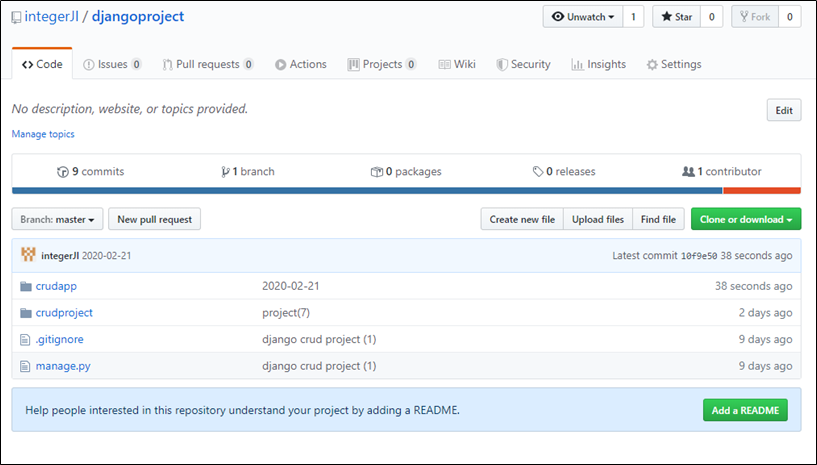Screen dimensions: 817x465
Task: Open .gitignore row commit message link
Action: point(319,339)
